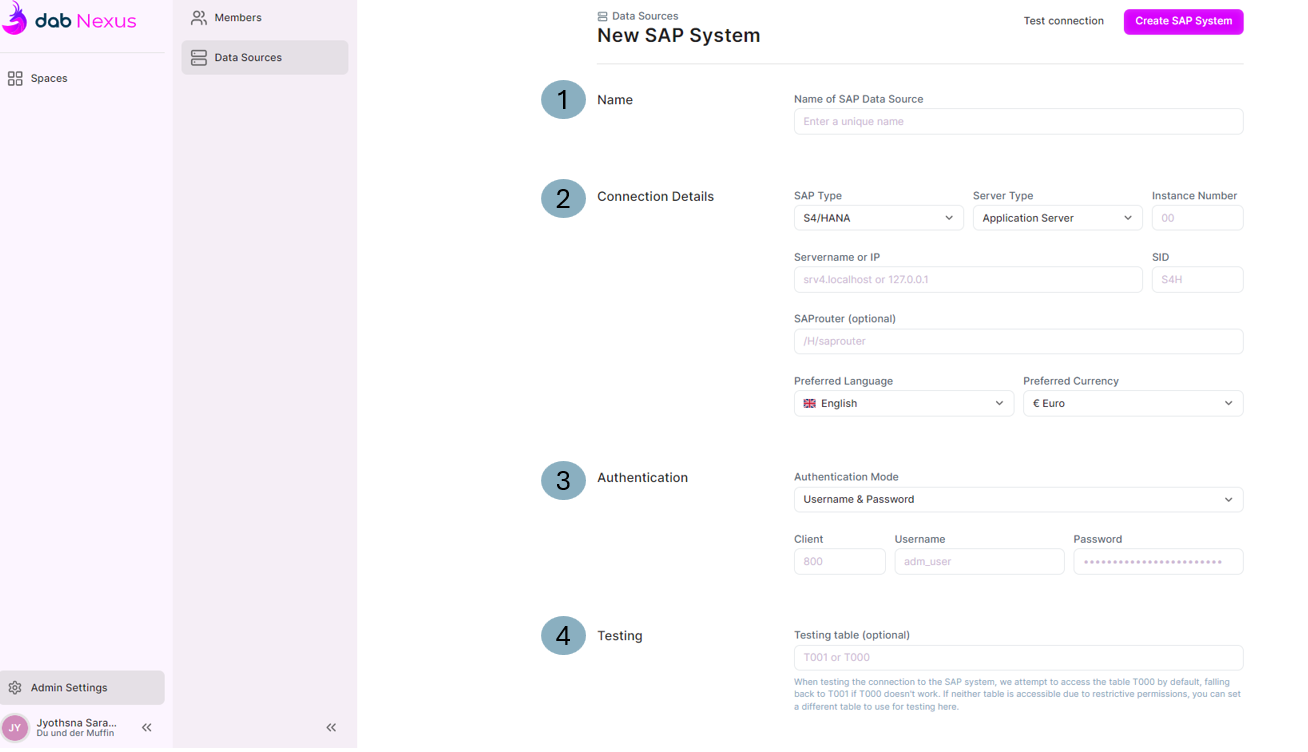Screen dimensions: 1308x752
Task: Expand the Server Type dropdown
Action: pyautogui.click(x=1057, y=218)
